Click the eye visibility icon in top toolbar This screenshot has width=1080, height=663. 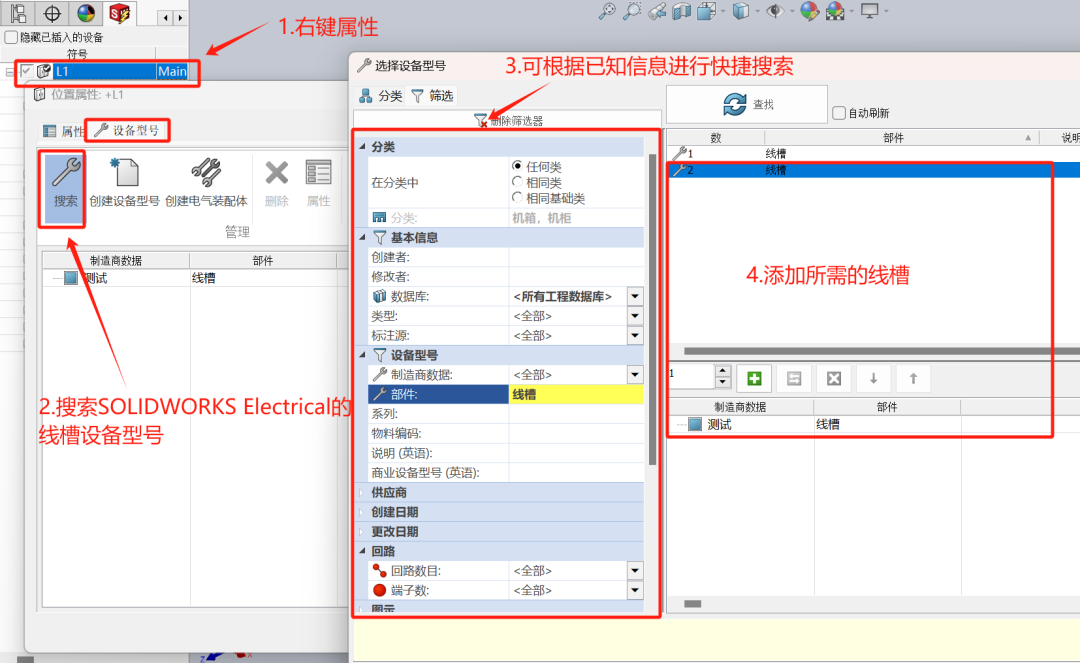tap(775, 12)
